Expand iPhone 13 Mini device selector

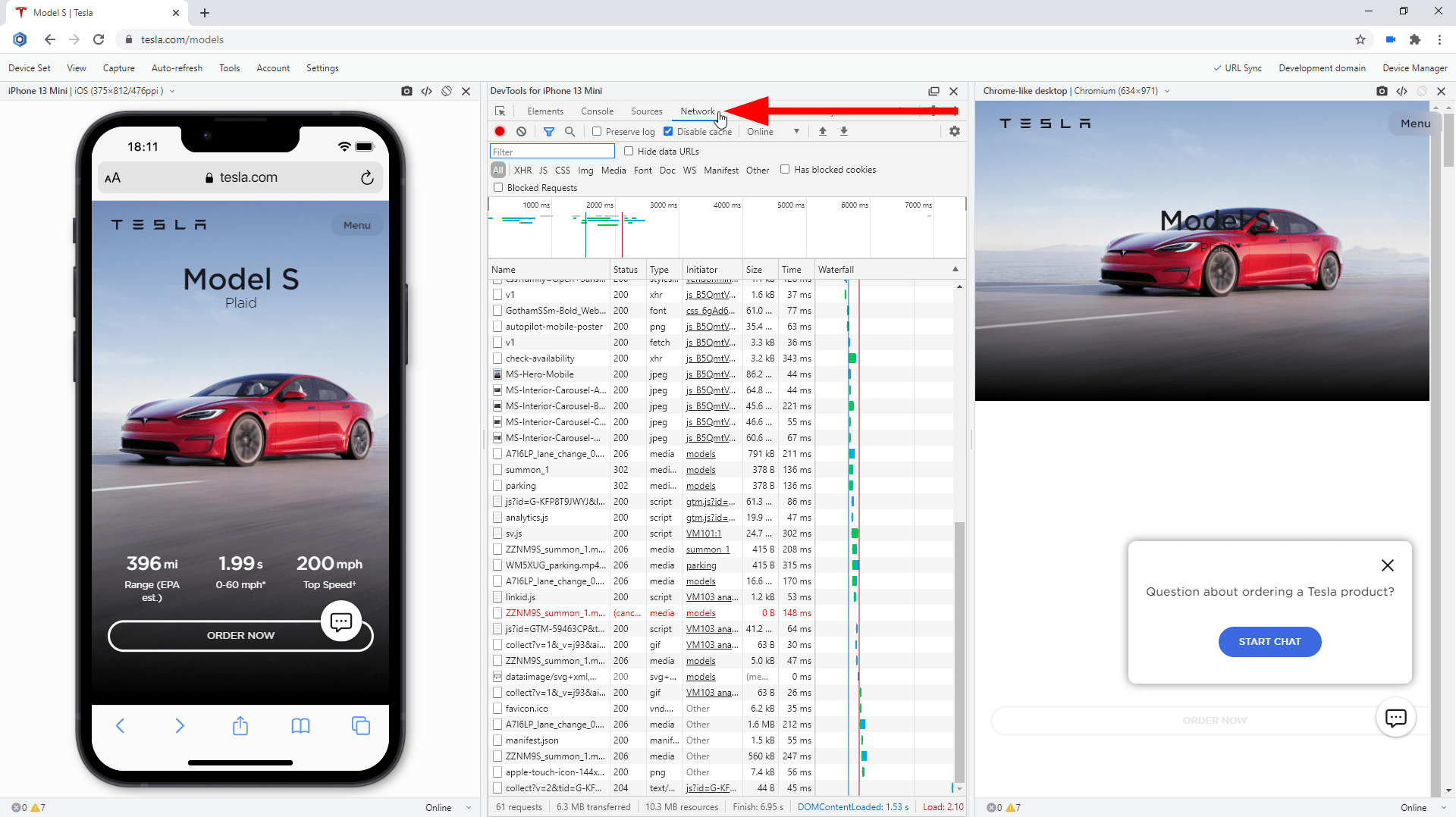click(x=172, y=91)
